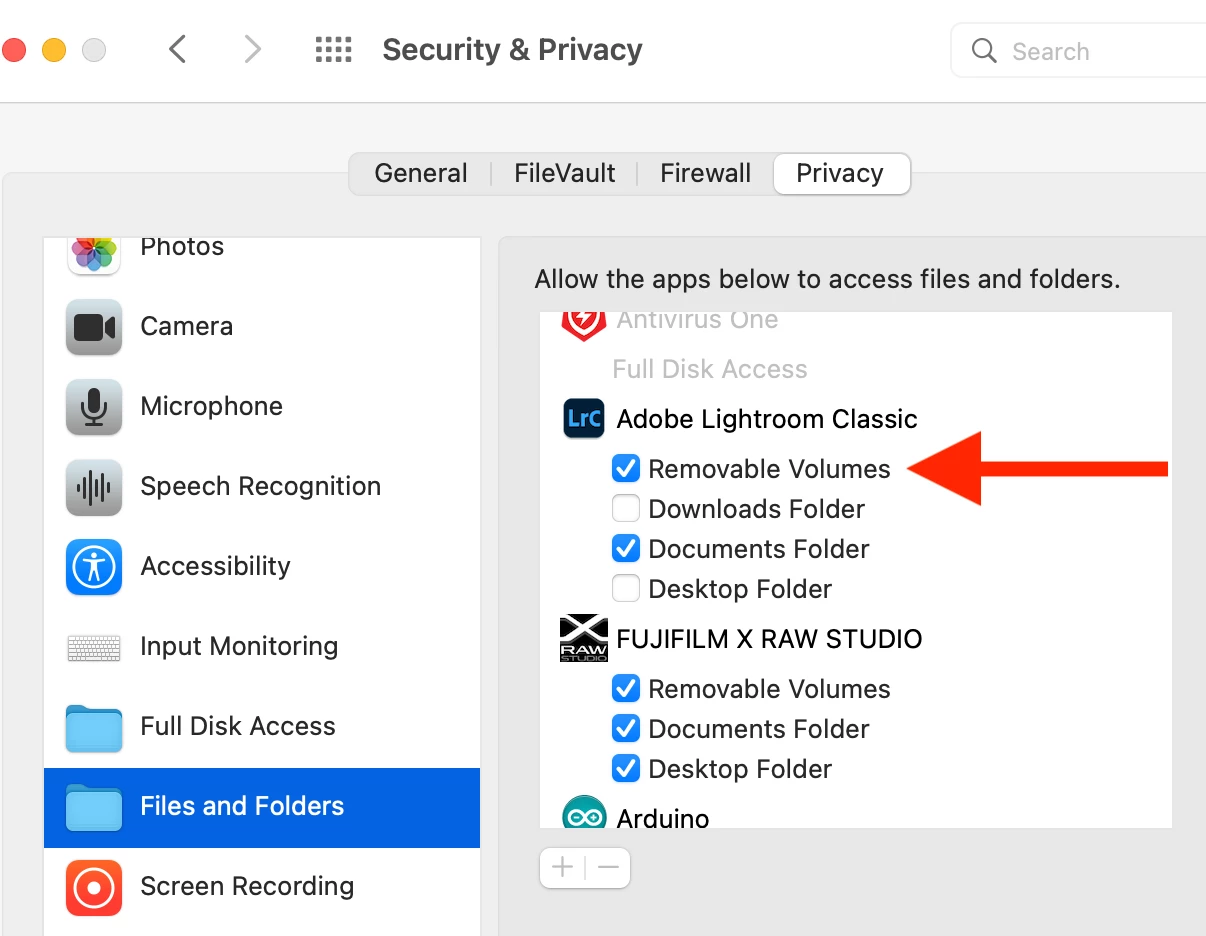1206x936 pixels.
Task: Click the Full Disk Access folder icon
Action: coord(94,728)
